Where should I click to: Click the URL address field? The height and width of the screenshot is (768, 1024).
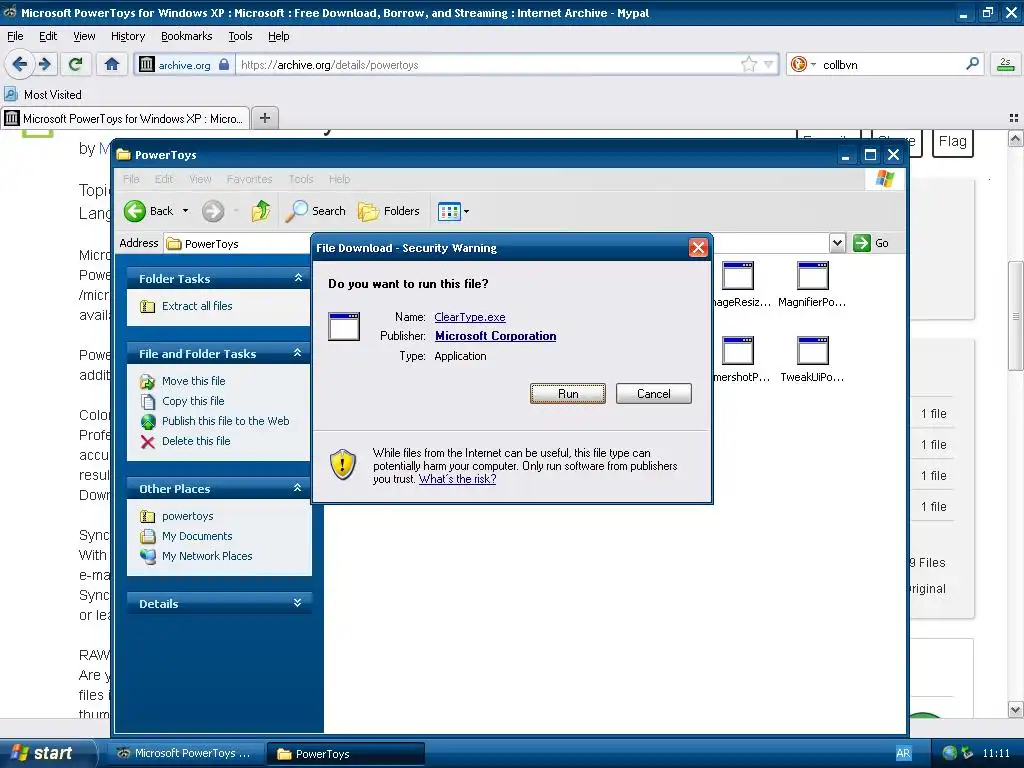tap(488, 65)
